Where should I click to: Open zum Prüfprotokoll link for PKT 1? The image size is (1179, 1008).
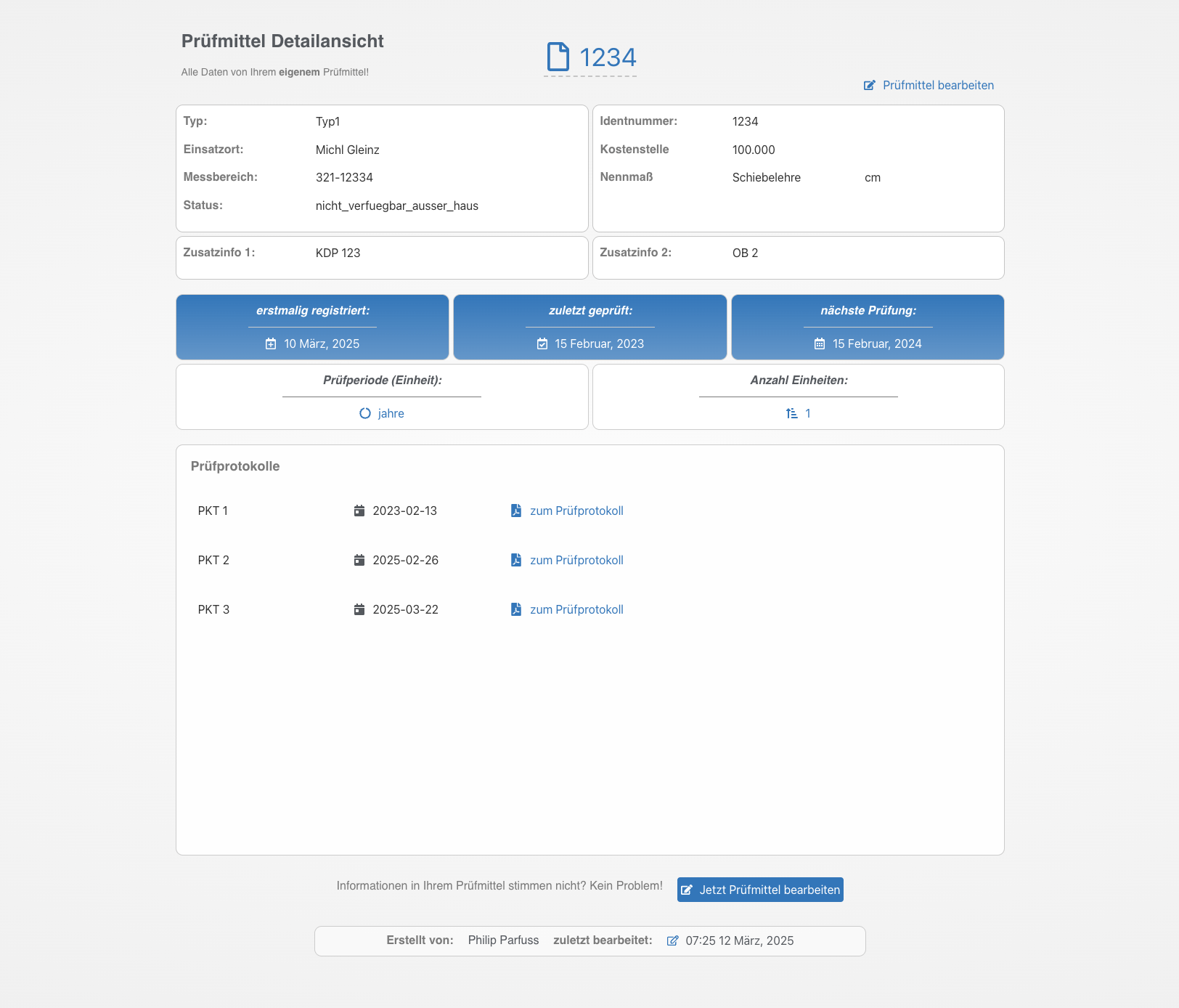pos(576,511)
